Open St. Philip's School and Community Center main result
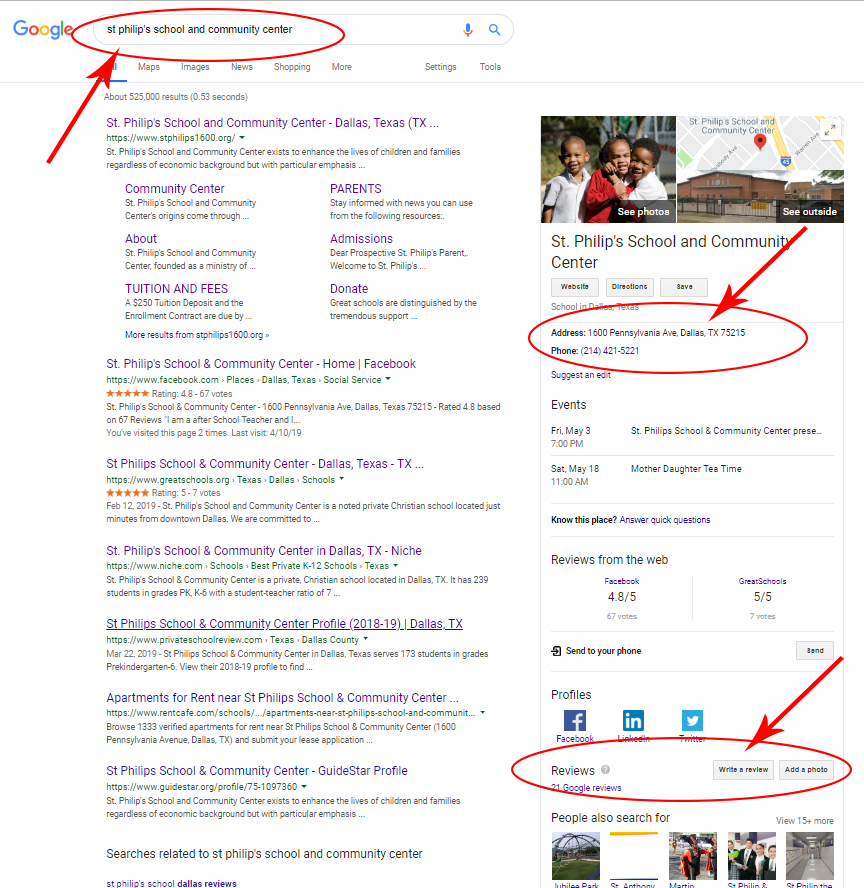 (x=272, y=123)
